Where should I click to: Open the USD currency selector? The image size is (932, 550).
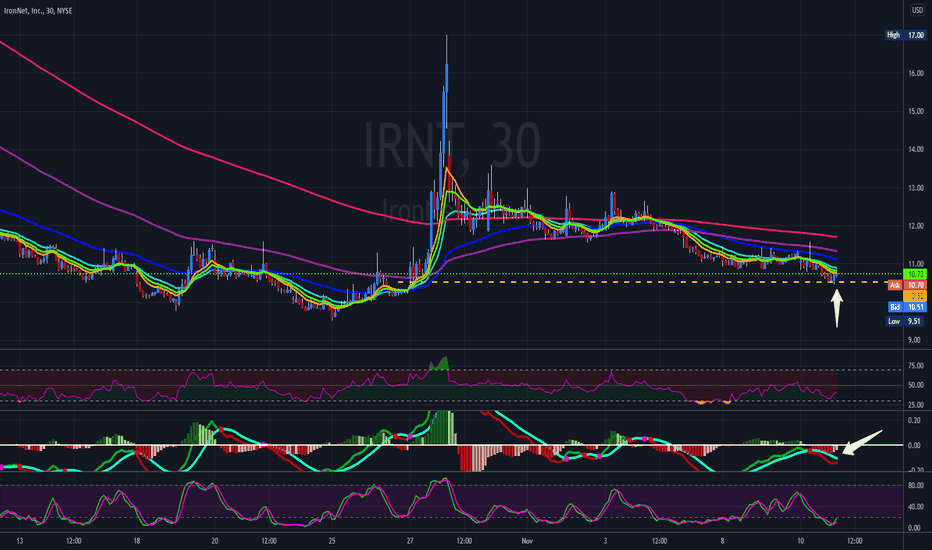point(918,10)
